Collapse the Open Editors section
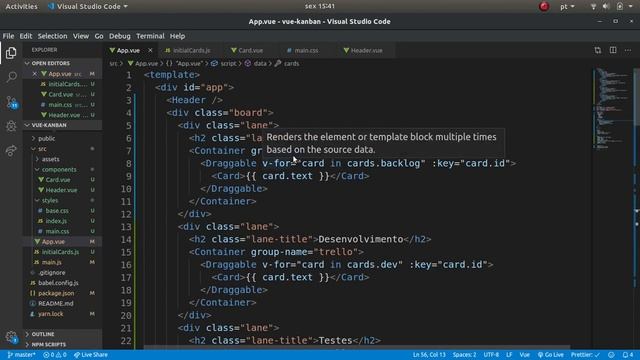 pos(62,63)
